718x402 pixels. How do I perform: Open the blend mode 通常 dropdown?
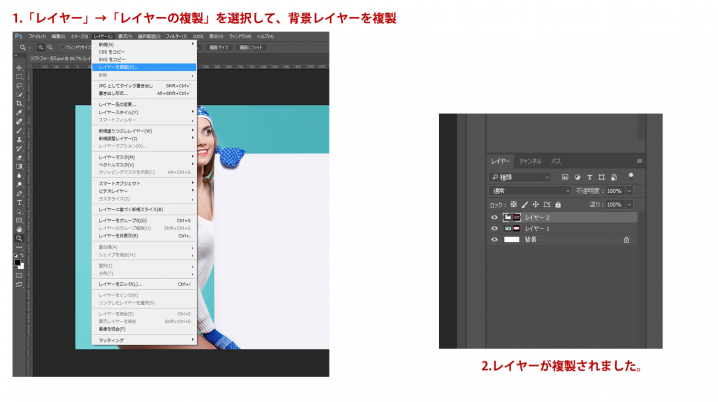click(530, 191)
